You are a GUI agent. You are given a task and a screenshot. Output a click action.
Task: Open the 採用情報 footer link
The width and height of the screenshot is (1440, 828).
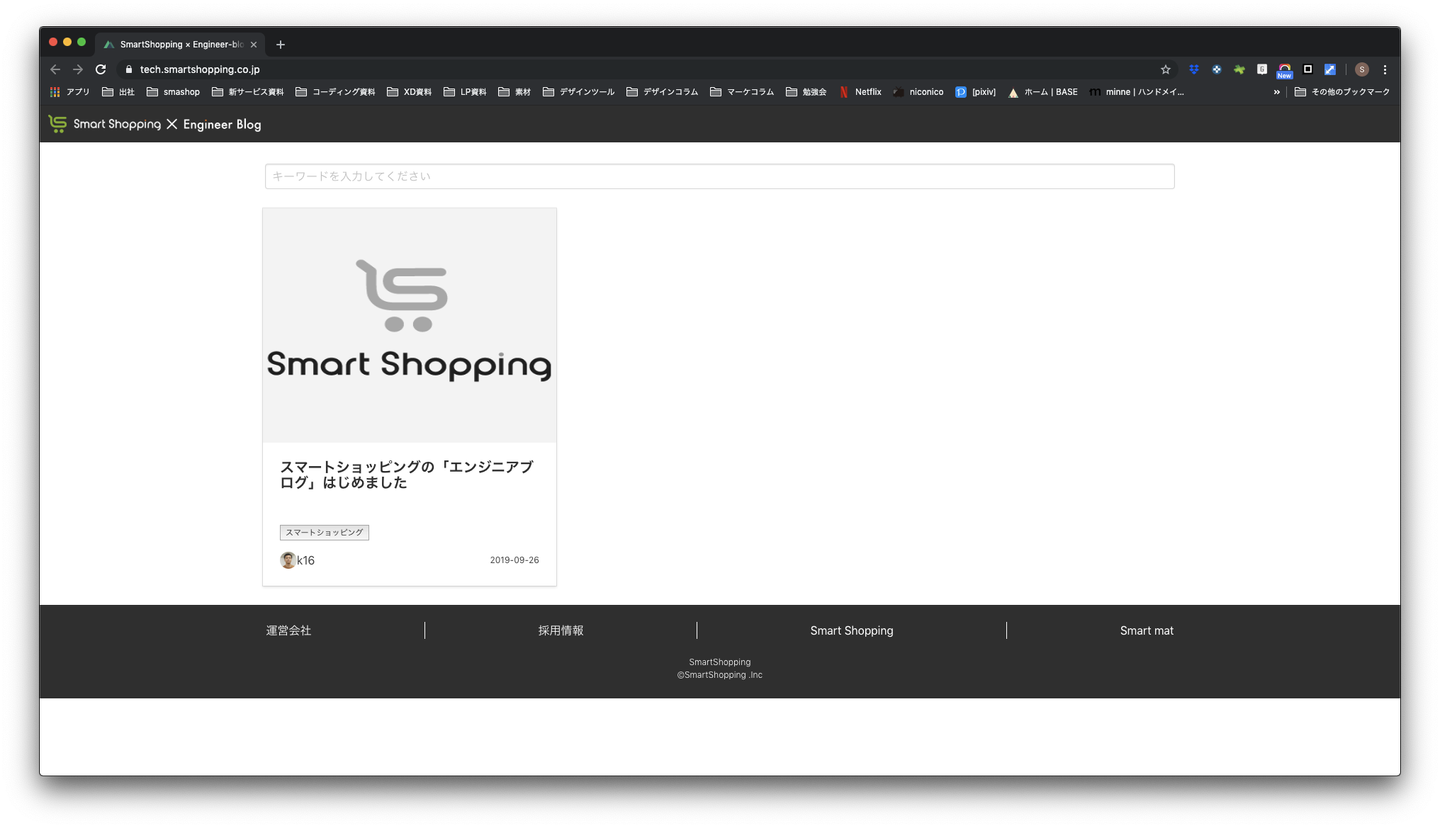(x=561, y=631)
